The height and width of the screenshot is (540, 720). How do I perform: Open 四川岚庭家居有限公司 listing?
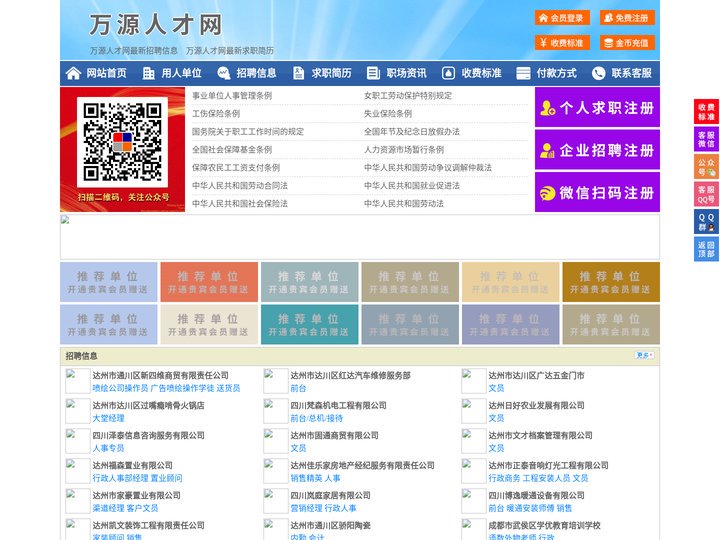point(330,495)
